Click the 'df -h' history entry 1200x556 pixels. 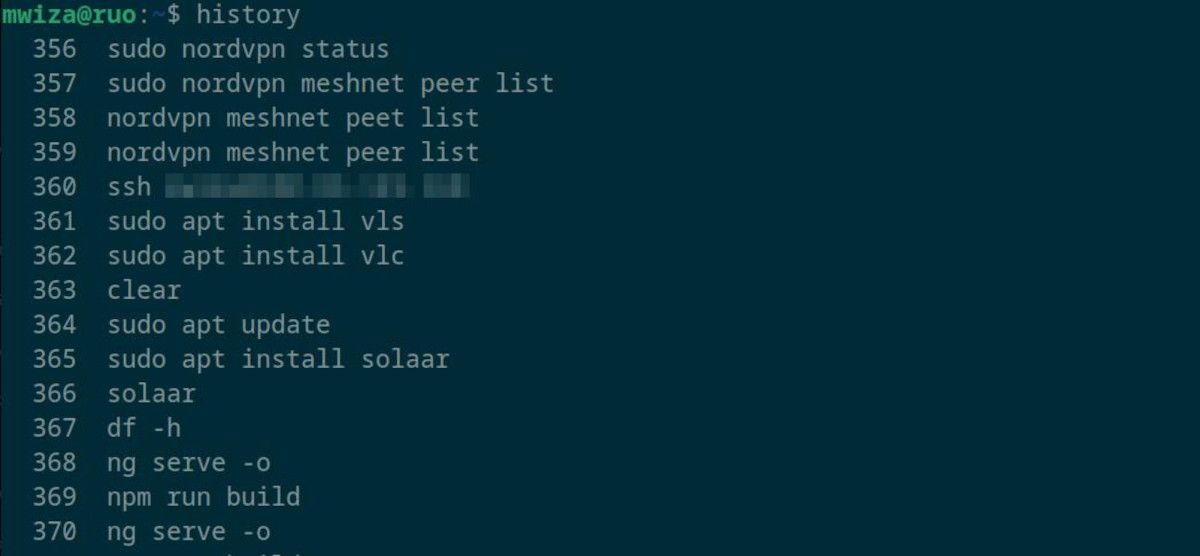[x=144, y=428]
